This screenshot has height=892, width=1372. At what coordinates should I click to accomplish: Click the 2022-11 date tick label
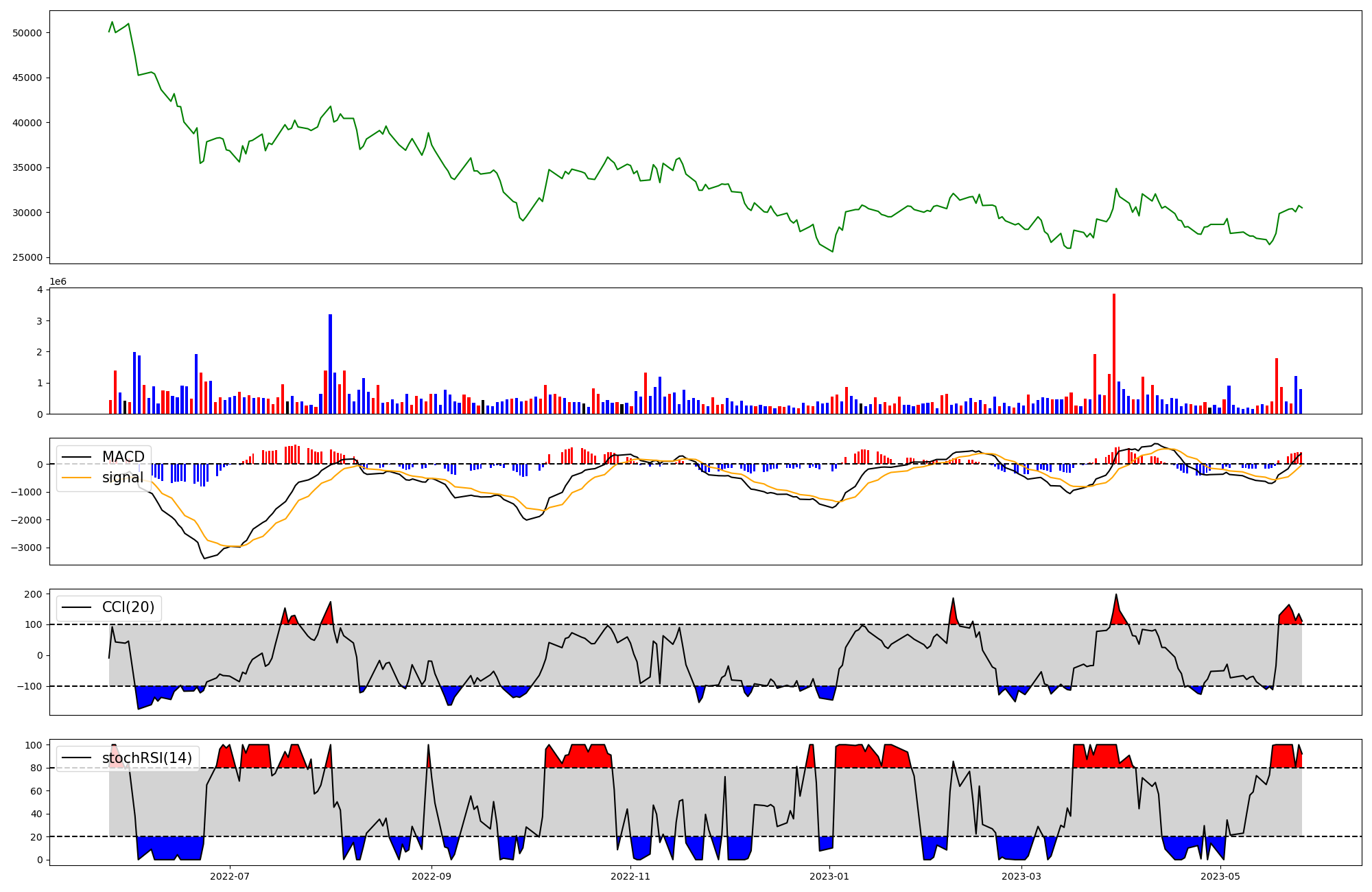630,876
